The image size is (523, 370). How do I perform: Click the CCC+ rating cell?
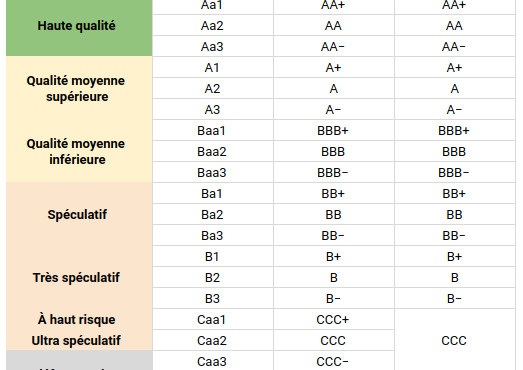click(334, 320)
